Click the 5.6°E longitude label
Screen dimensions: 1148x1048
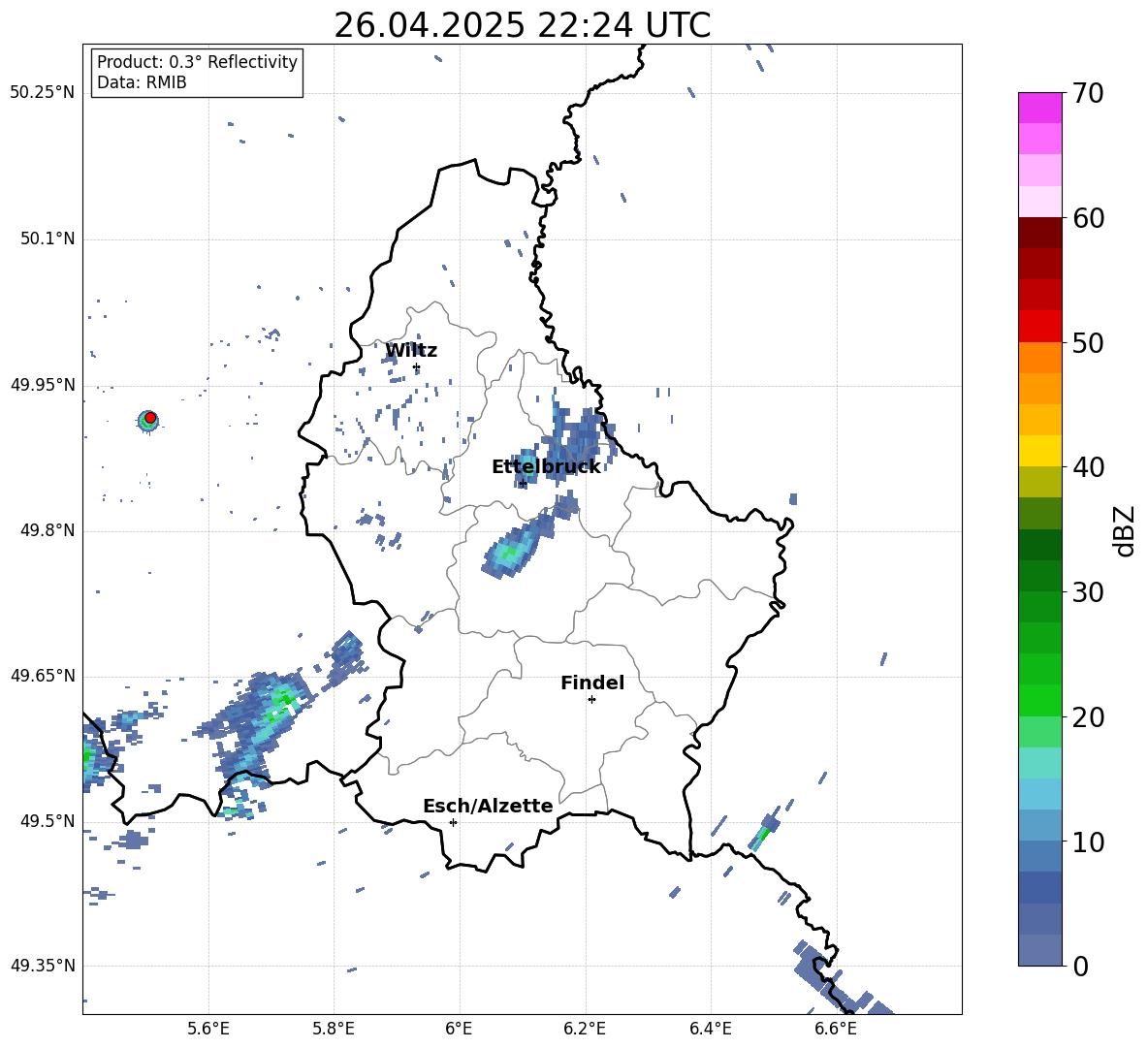[208, 1029]
